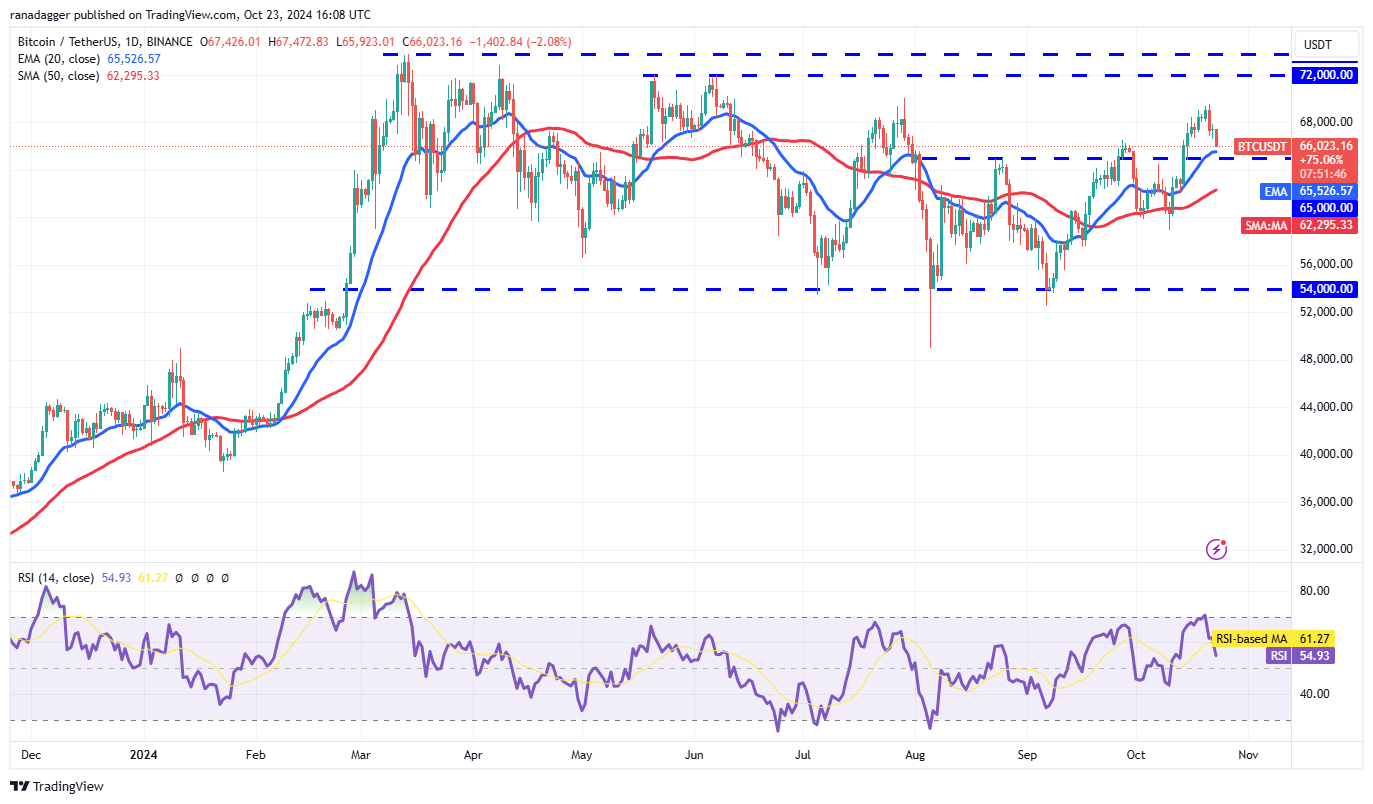
Task: Click the blue EMA tag on price axis
Action: click(x=1275, y=191)
